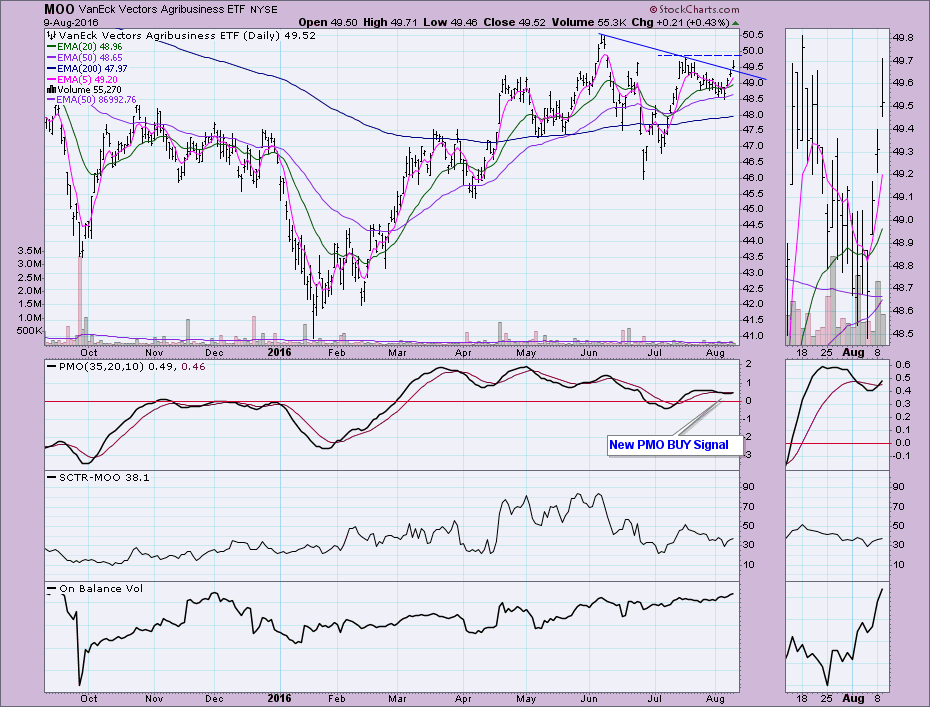Image resolution: width=930 pixels, height=707 pixels.
Task: Click the volume EMA(50) 86992.76 legend entry
Action: (95, 100)
